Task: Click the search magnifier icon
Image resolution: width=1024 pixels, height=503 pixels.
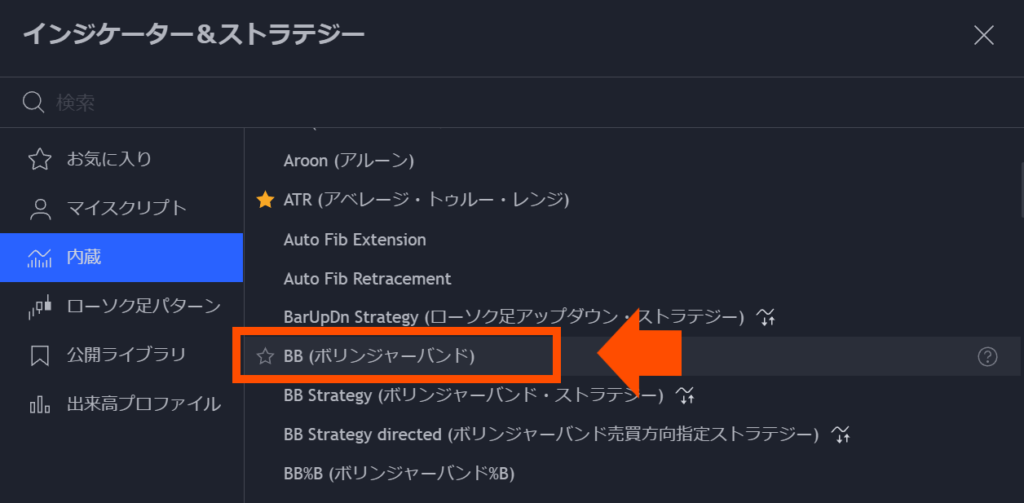Action: click(x=33, y=102)
